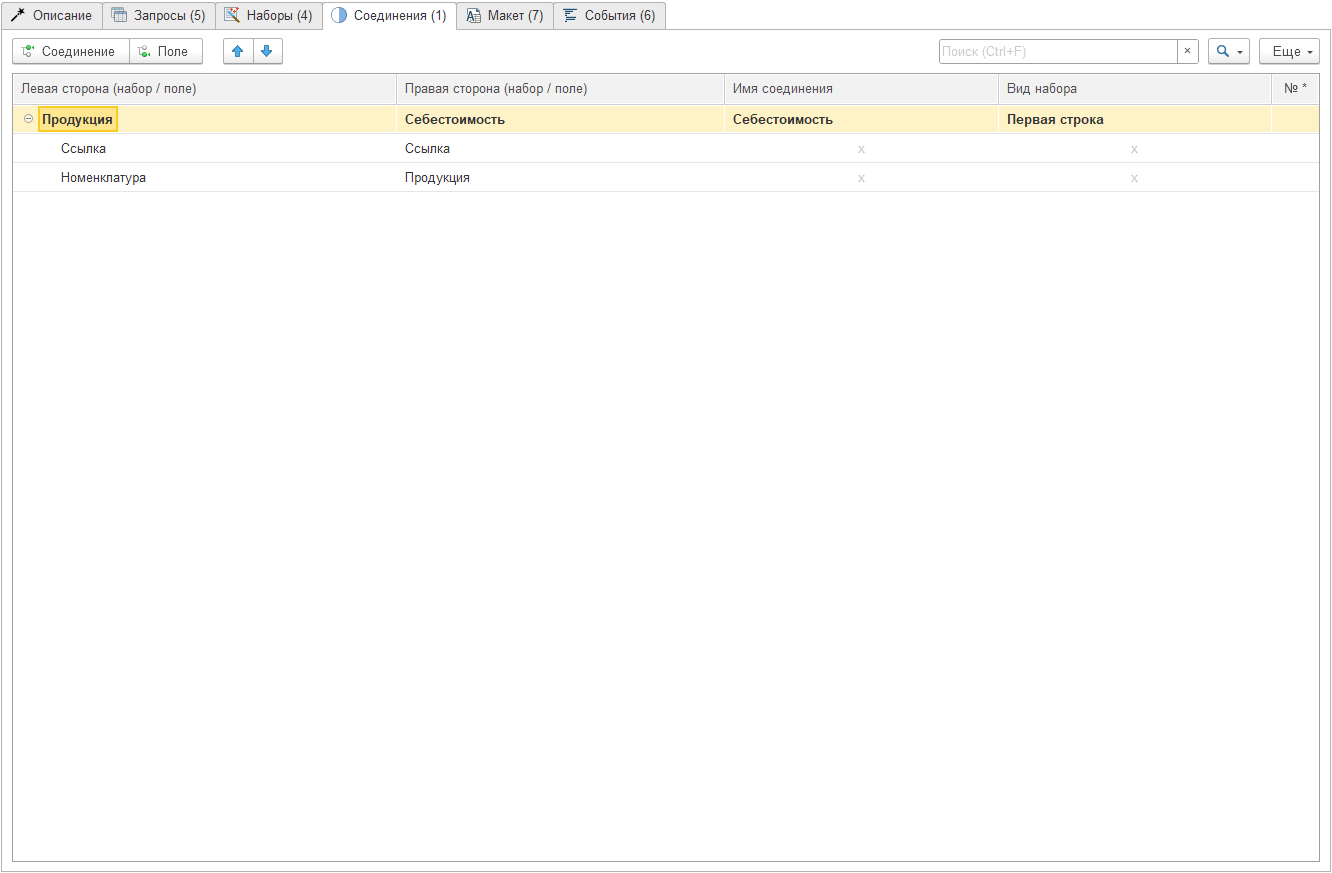Click the wand icon on Описание tab

tap(18, 15)
